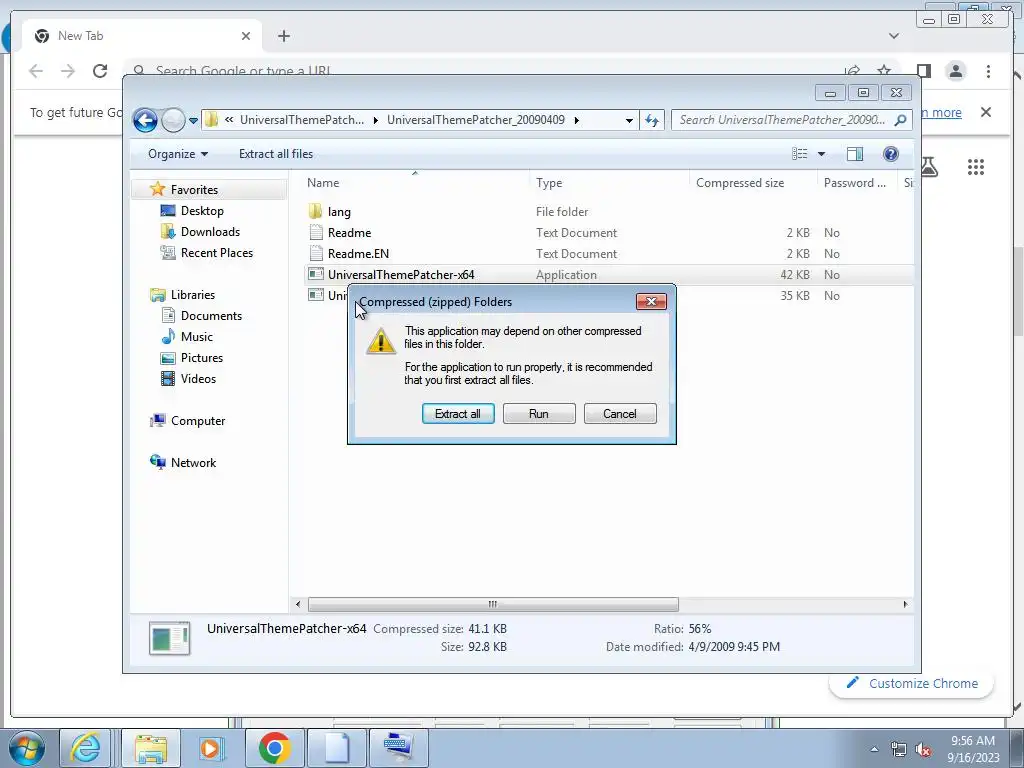Go back with the Explorer back arrow

coord(145,120)
